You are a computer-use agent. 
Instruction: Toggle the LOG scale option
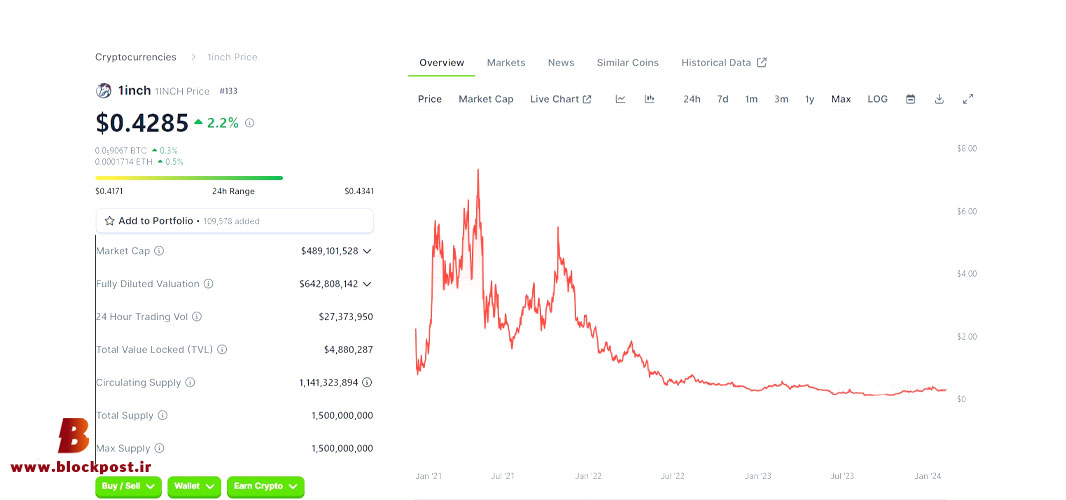877,99
